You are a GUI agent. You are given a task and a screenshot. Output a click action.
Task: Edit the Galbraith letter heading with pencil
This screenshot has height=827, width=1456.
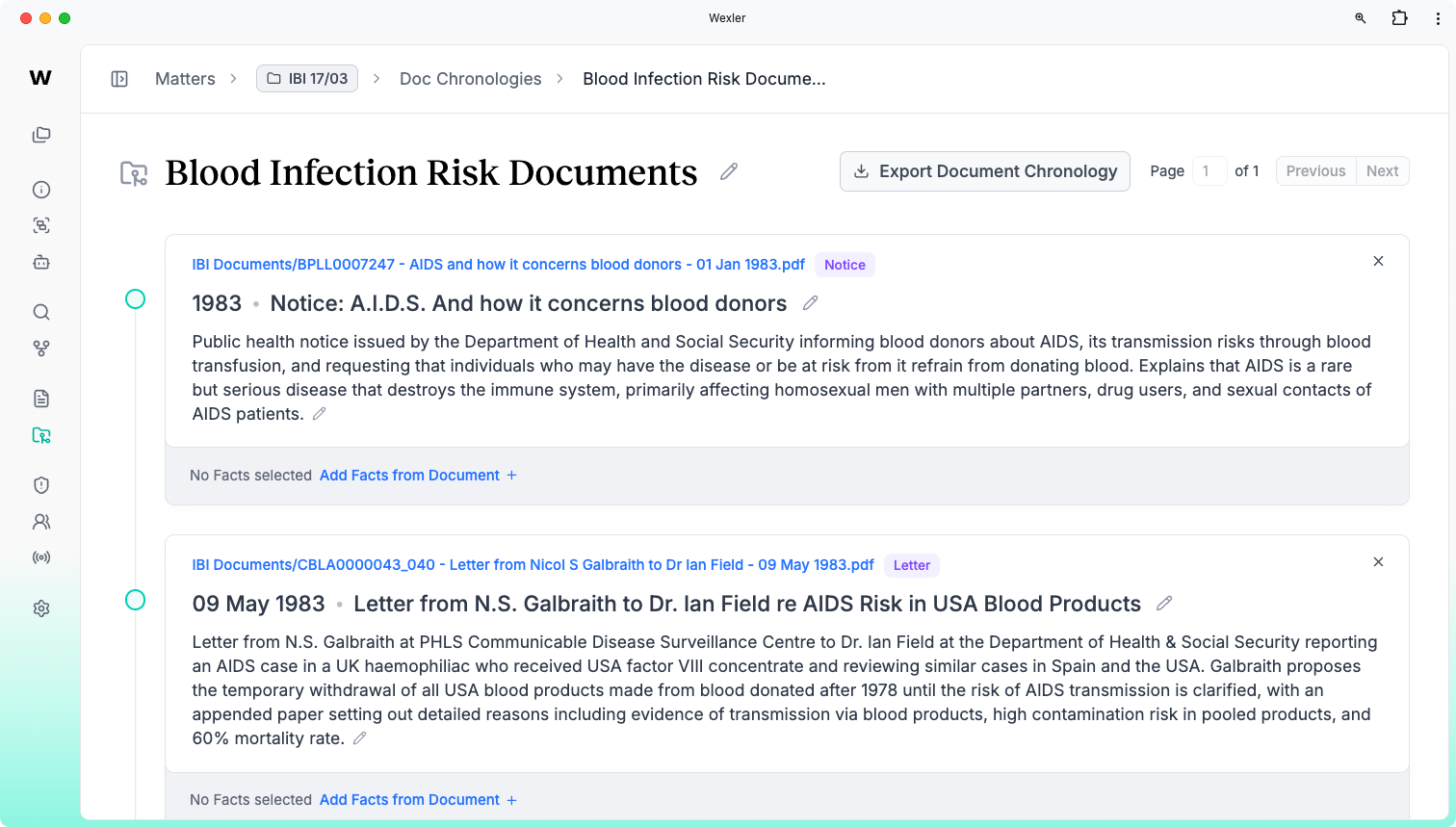pyautogui.click(x=1164, y=604)
